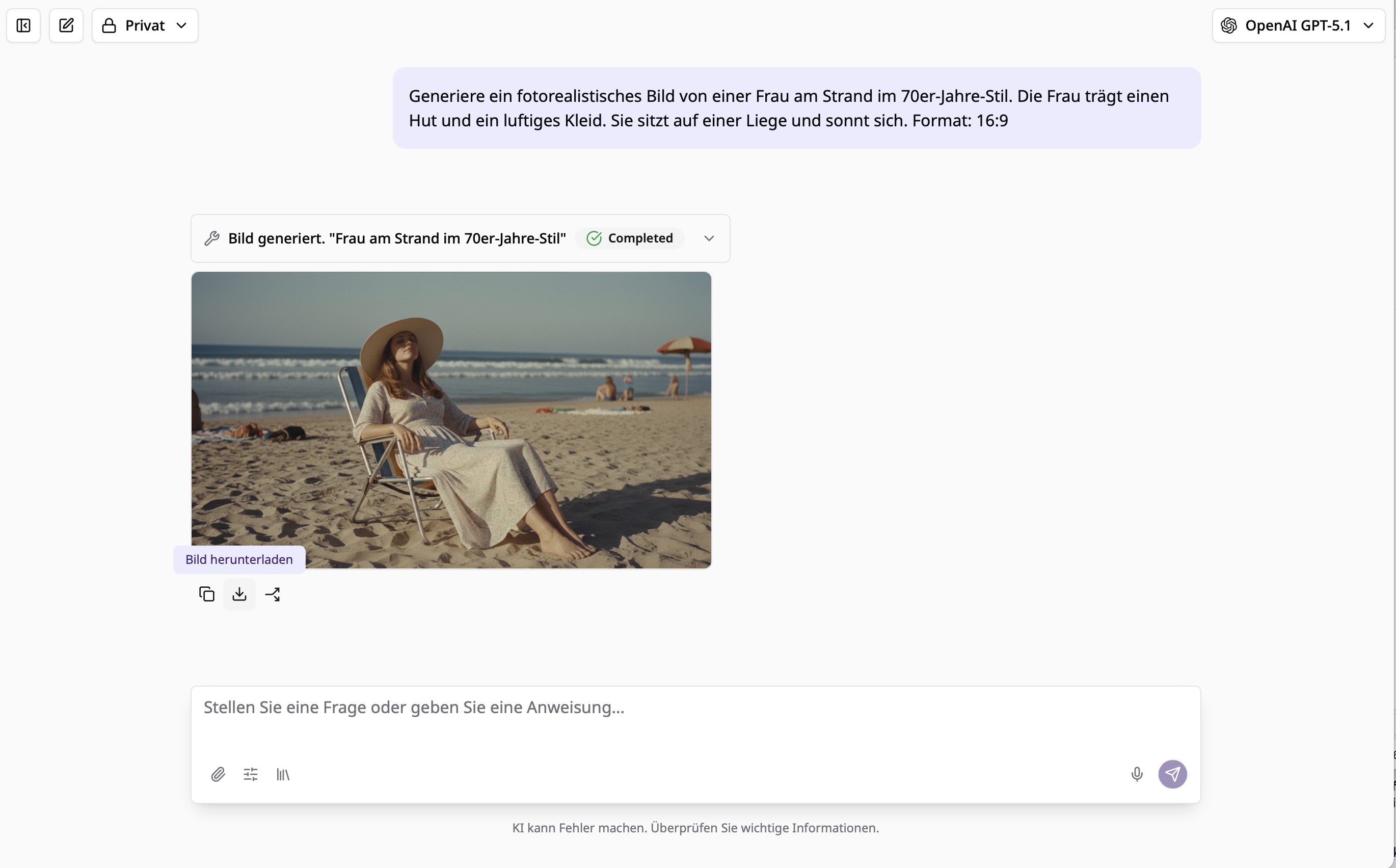Expand the Bild generiert tool details chevron
Screen dimensions: 1396x868
pyautogui.click(x=709, y=238)
